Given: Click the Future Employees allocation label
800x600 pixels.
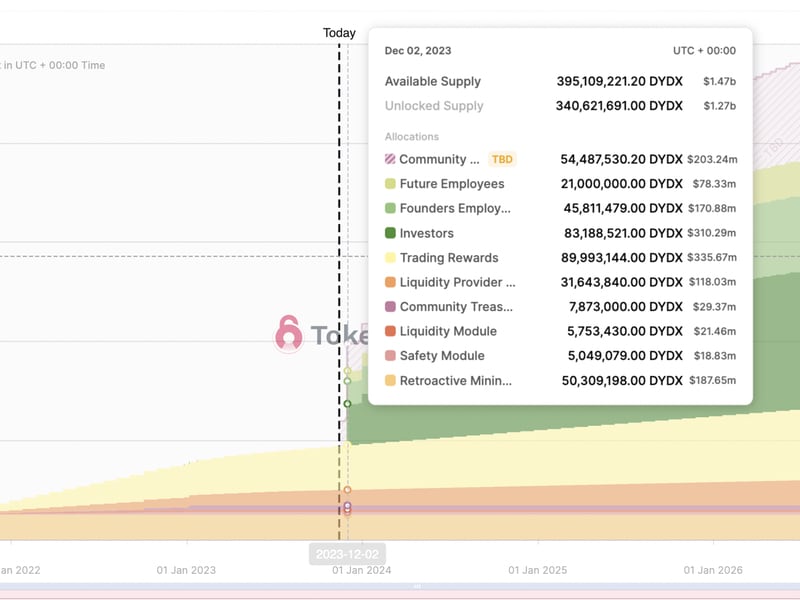Looking at the screenshot, I should pos(452,184).
